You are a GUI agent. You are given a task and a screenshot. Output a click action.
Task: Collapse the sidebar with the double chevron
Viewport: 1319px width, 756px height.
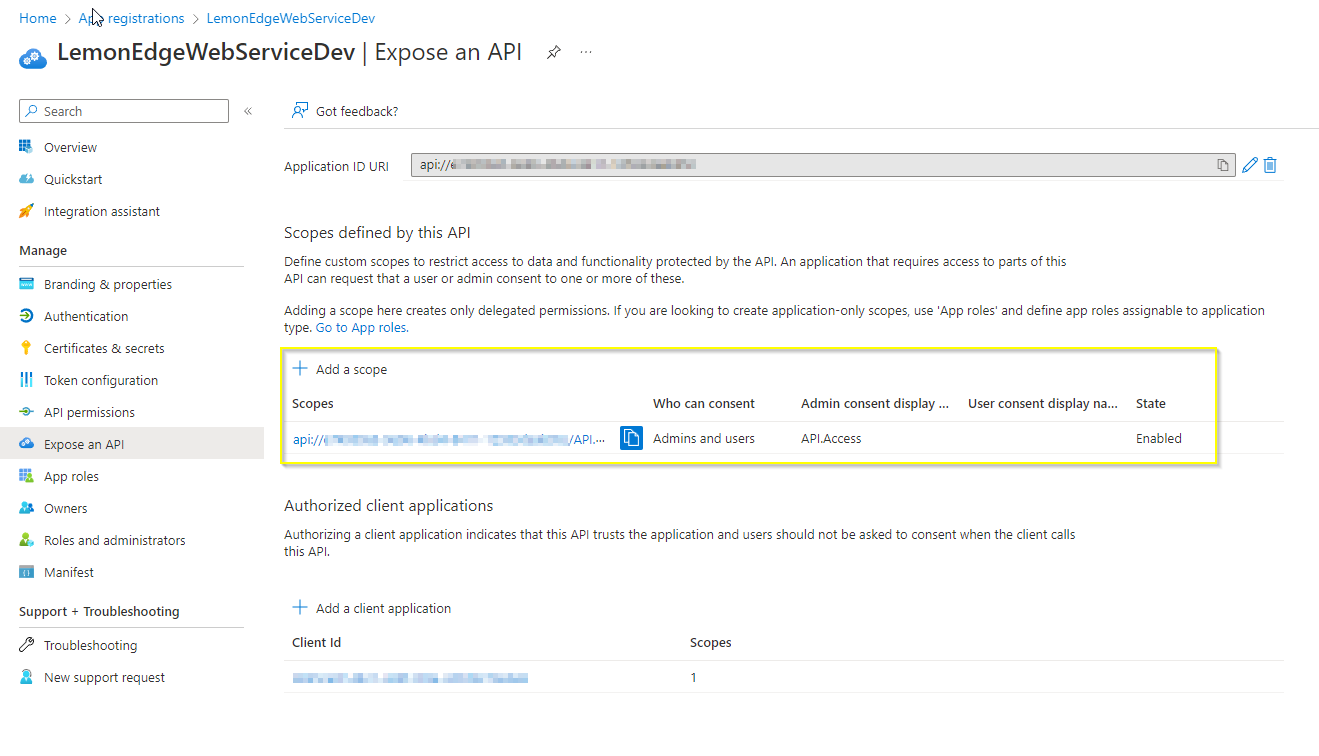[x=248, y=111]
